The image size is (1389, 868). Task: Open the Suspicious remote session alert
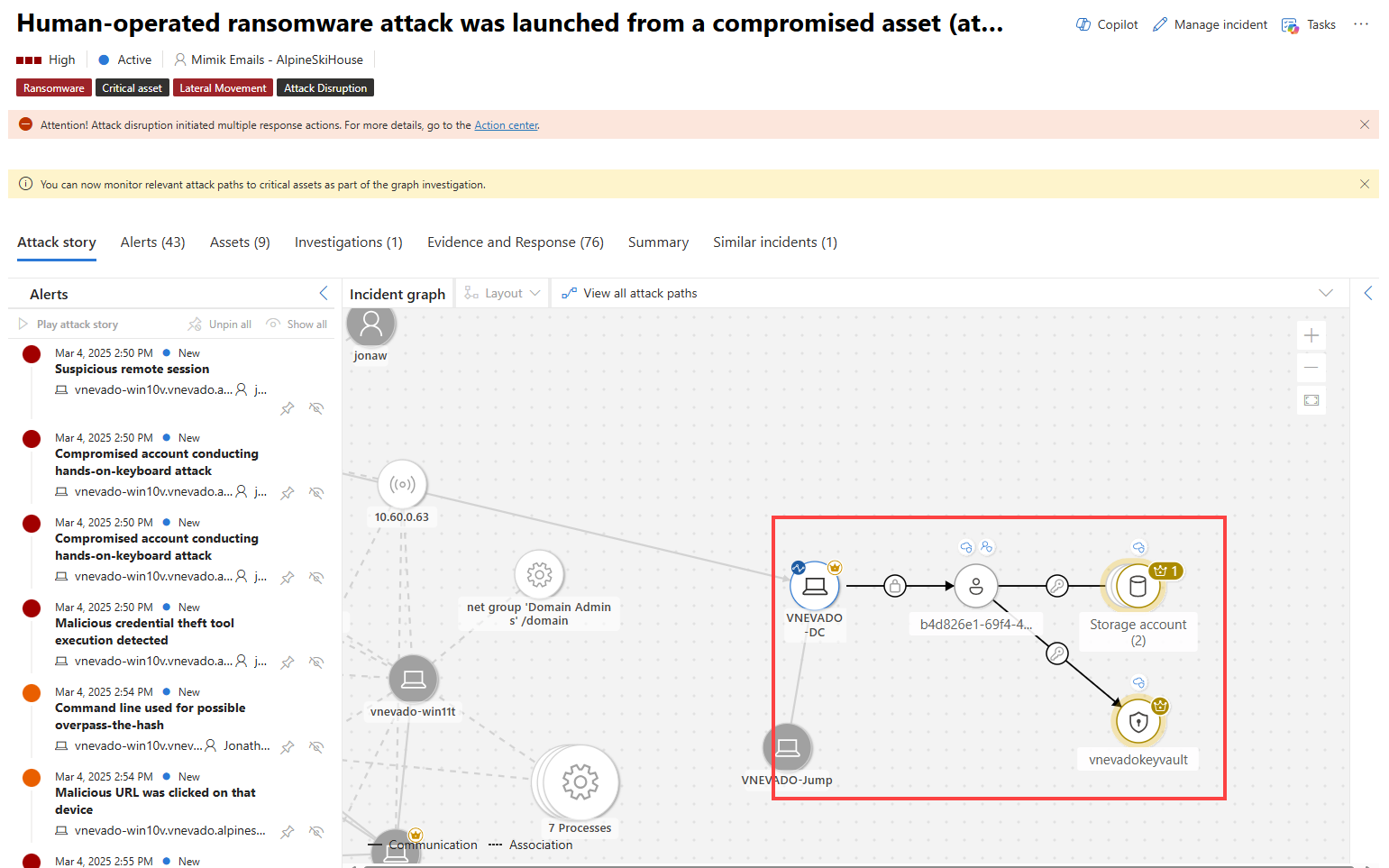(132, 370)
